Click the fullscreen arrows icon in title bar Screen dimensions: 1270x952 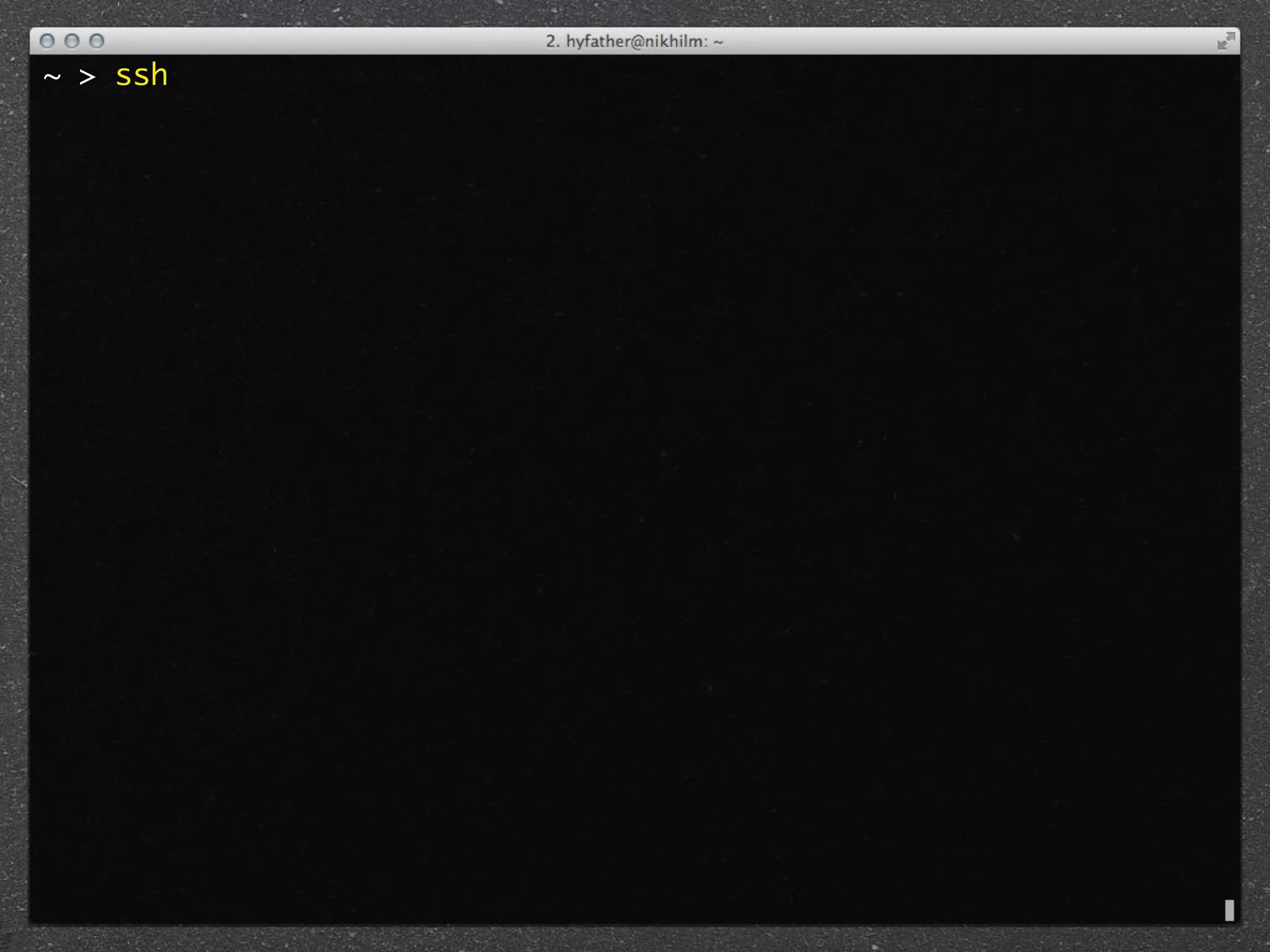(1225, 42)
